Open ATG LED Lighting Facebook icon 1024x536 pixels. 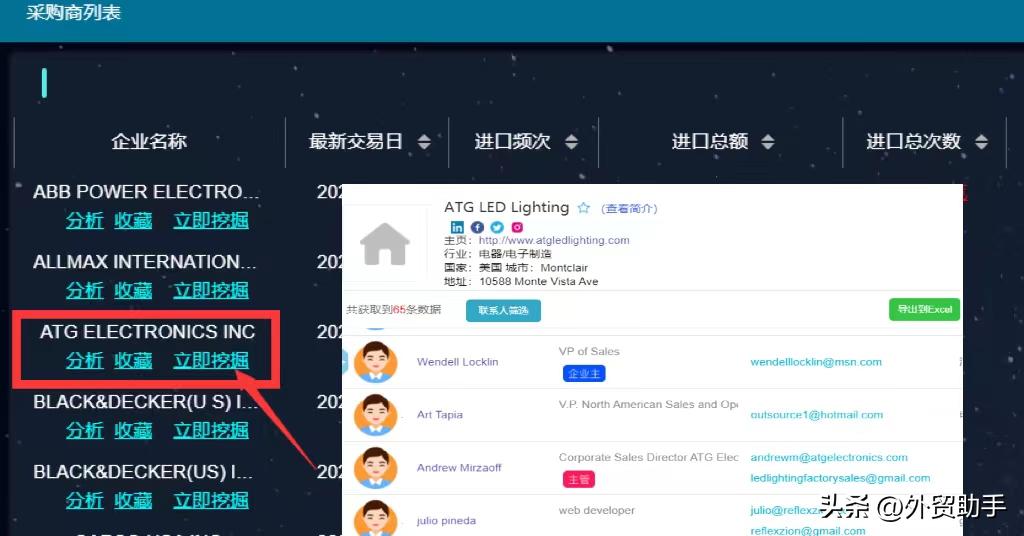pyautogui.click(x=477, y=227)
